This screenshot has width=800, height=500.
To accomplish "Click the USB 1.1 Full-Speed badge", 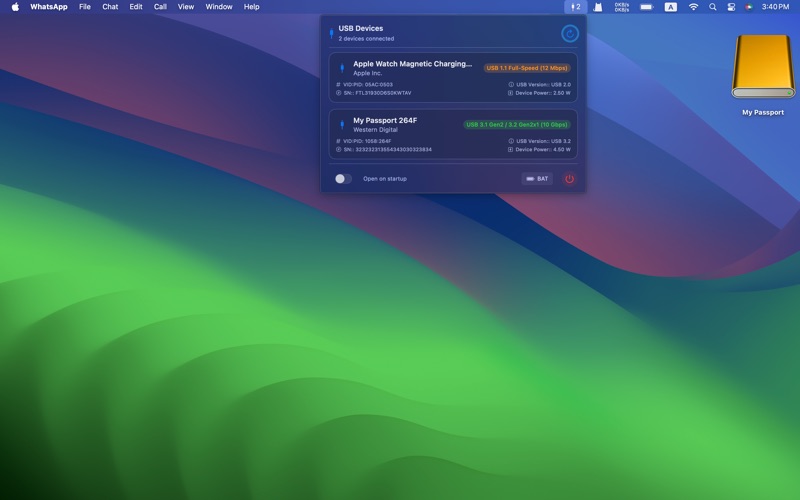I will pos(527,68).
